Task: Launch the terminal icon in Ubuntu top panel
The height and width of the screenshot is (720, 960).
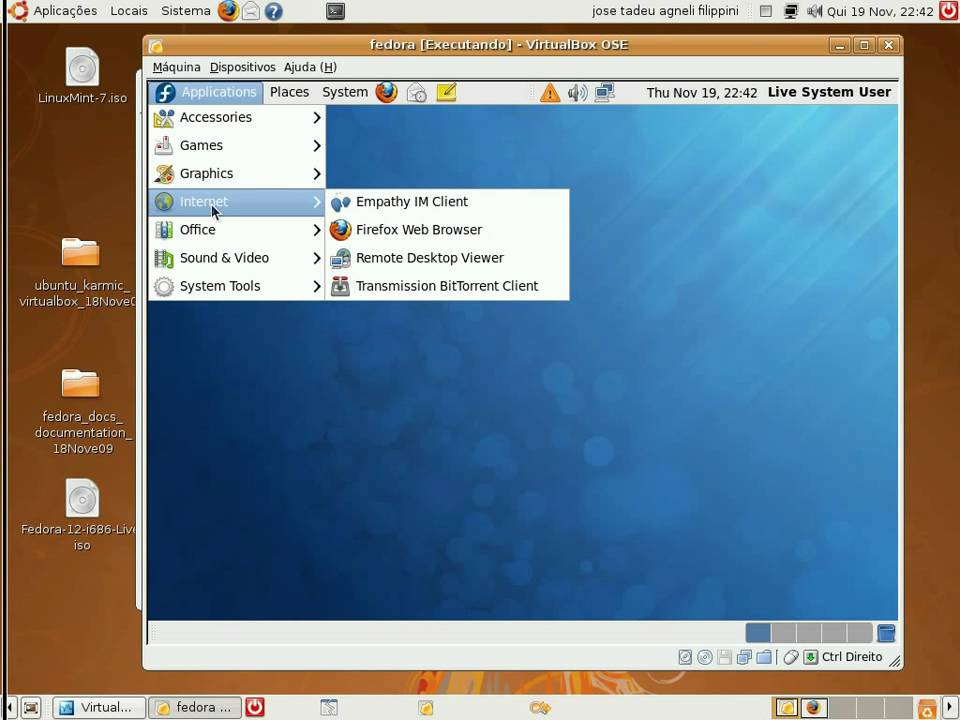Action: [x=335, y=11]
